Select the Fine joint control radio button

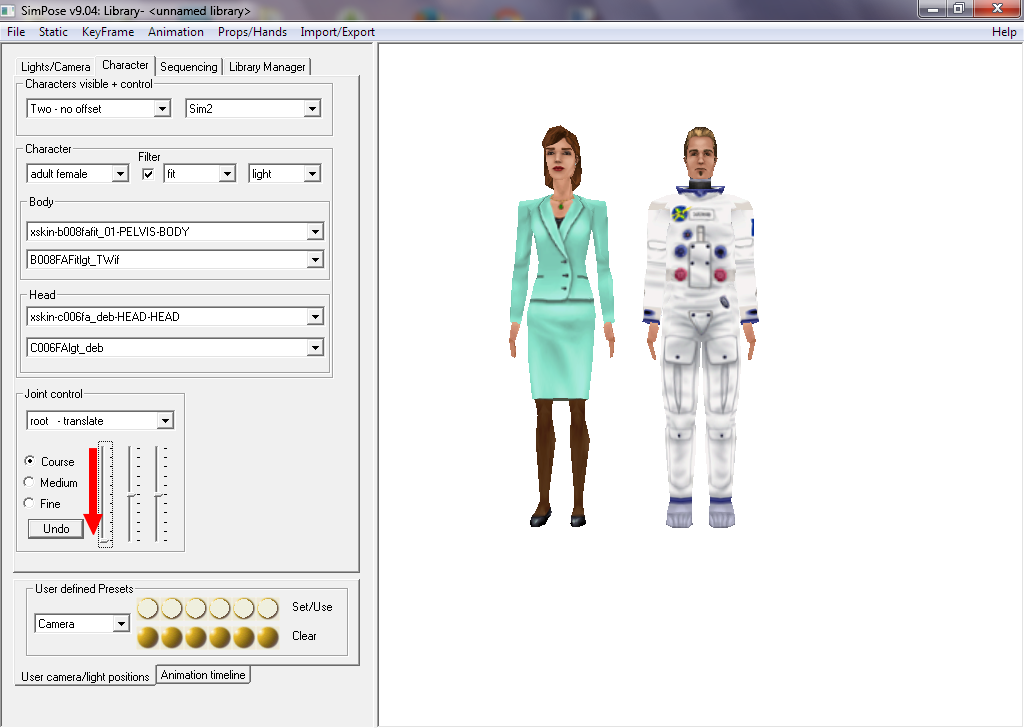tap(30, 504)
